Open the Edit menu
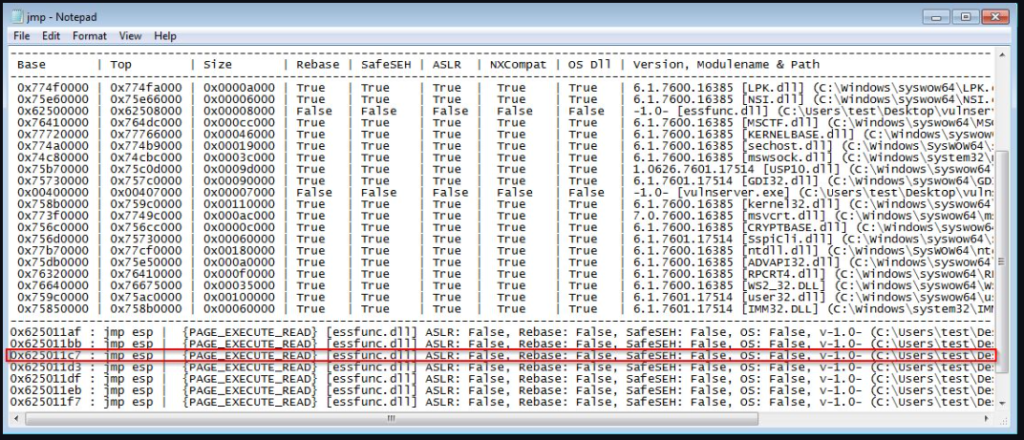The image size is (1024, 440). pos(50,36)
